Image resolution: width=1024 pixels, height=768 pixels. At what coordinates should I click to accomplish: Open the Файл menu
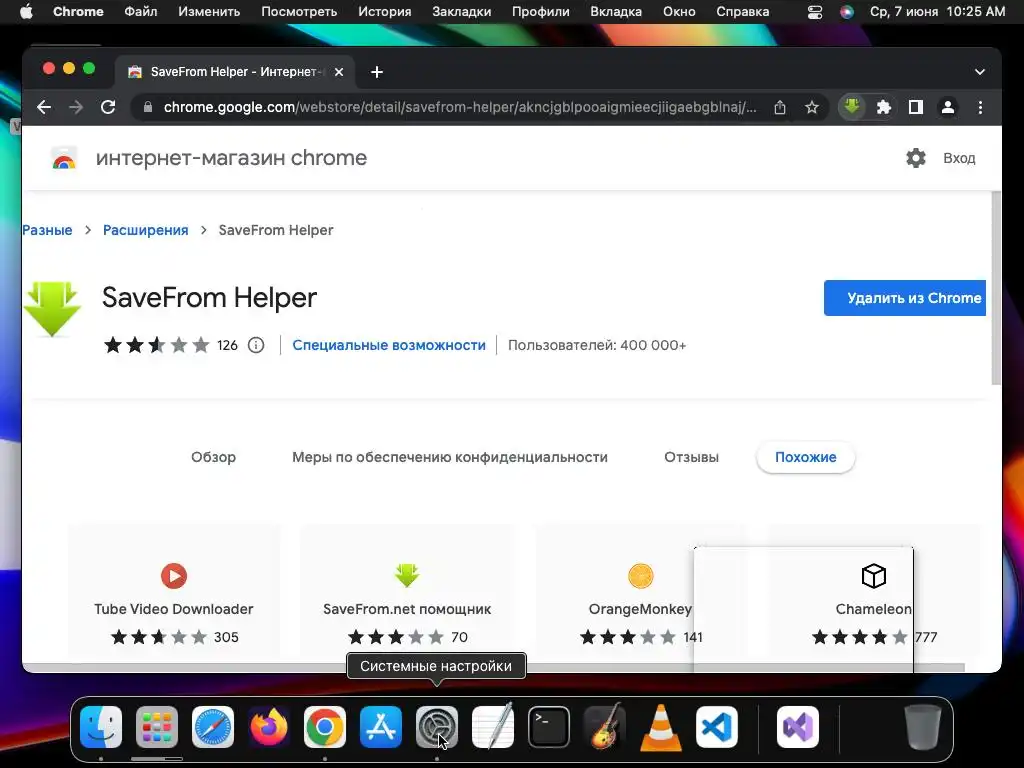coord(140,12)
